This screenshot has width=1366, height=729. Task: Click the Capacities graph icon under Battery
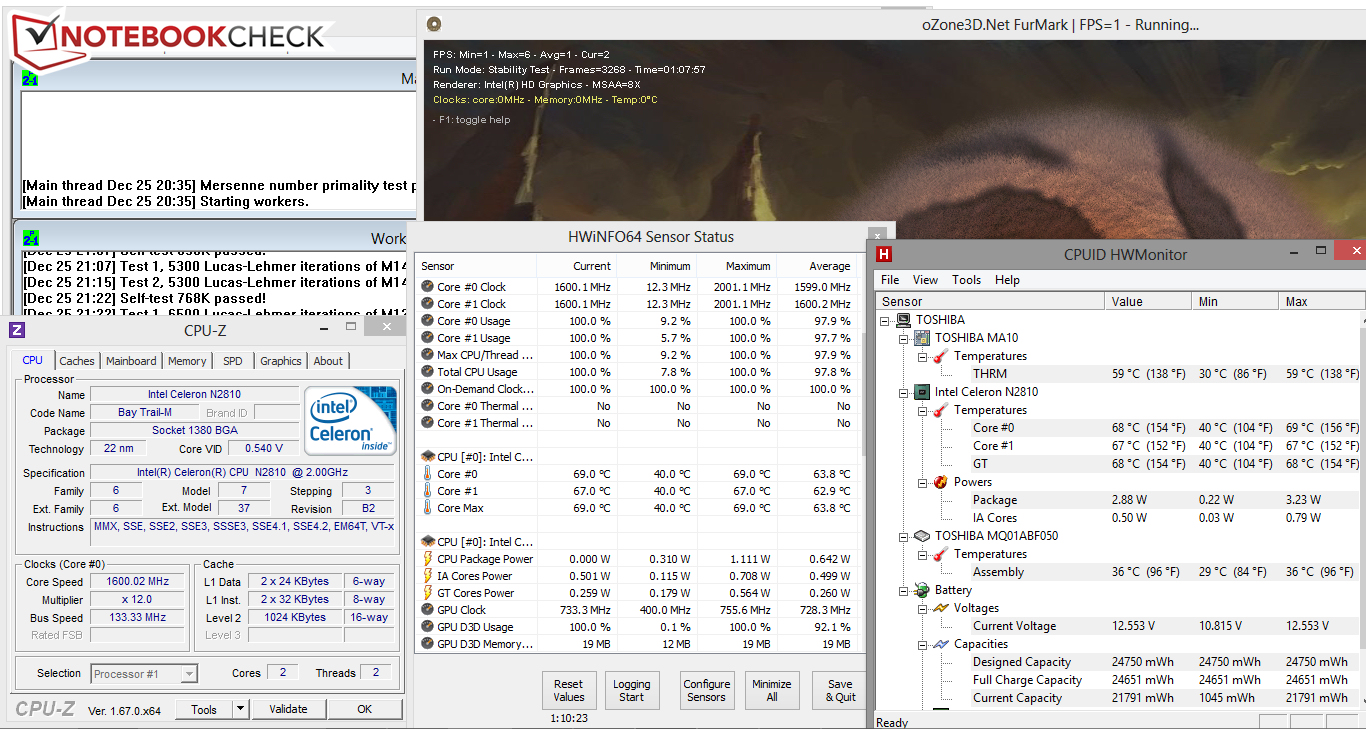[940, 644]
